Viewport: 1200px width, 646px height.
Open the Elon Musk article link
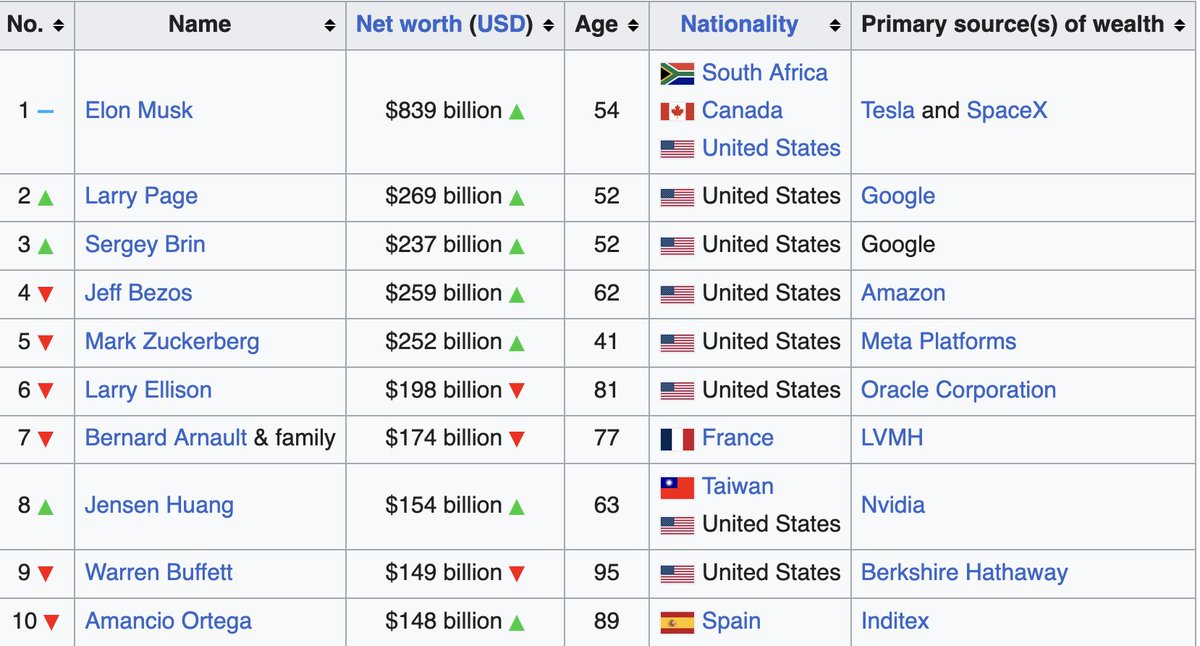tap(139, 111)
